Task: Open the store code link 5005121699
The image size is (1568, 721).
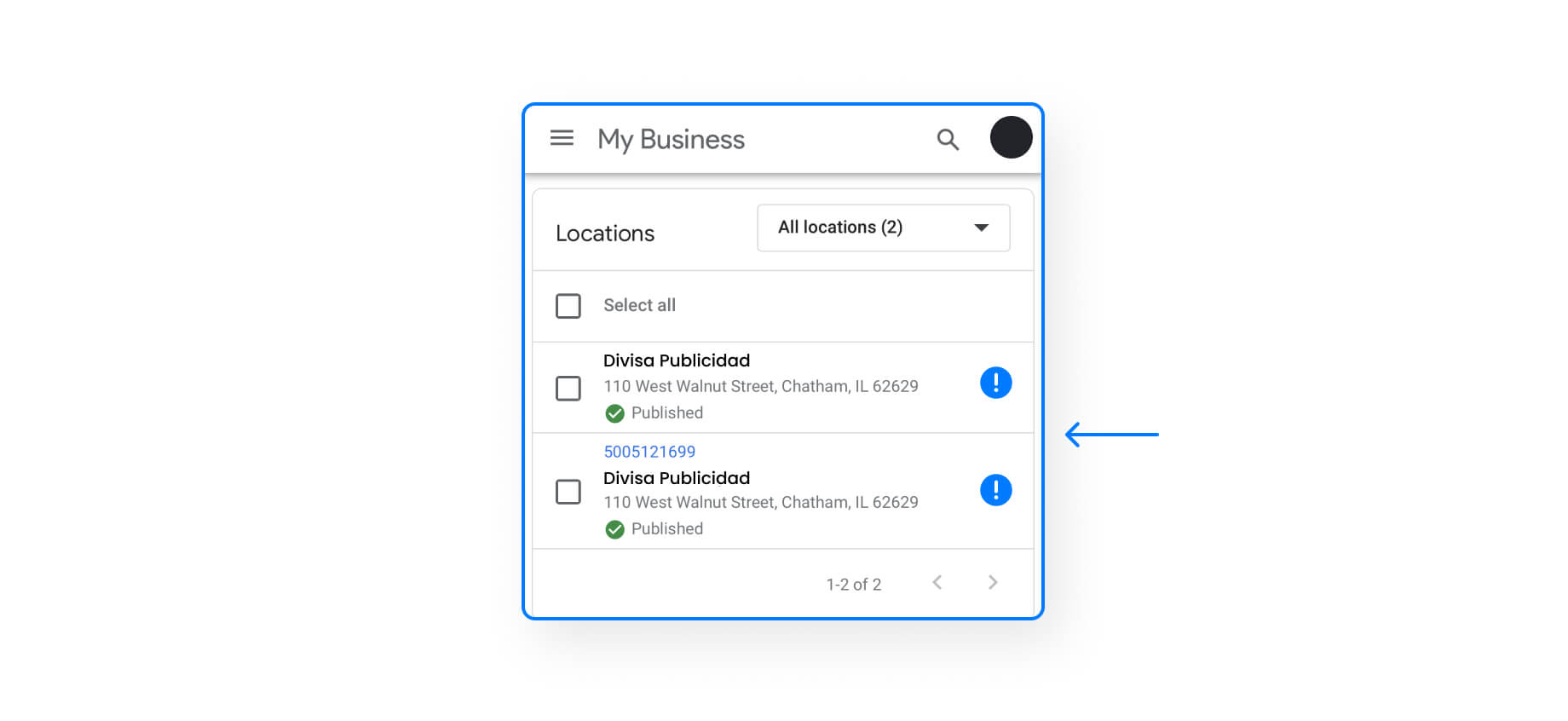Action: (649, 452)
